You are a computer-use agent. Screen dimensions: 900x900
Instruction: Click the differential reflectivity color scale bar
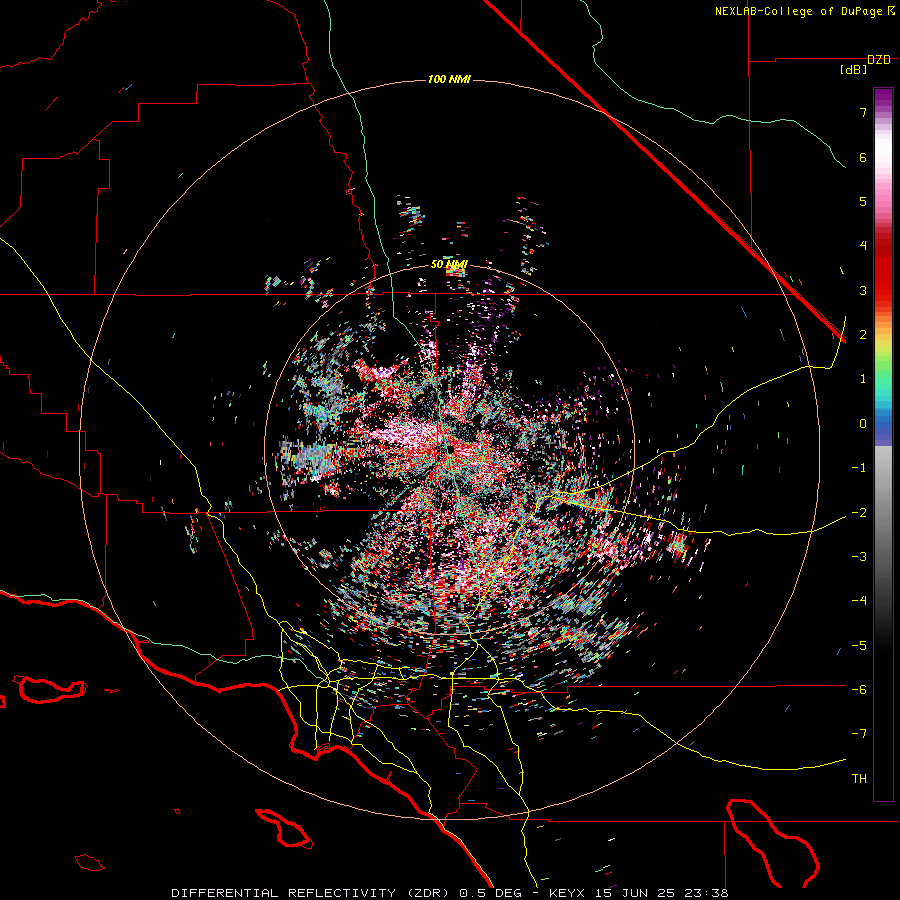tap(883, 444)
